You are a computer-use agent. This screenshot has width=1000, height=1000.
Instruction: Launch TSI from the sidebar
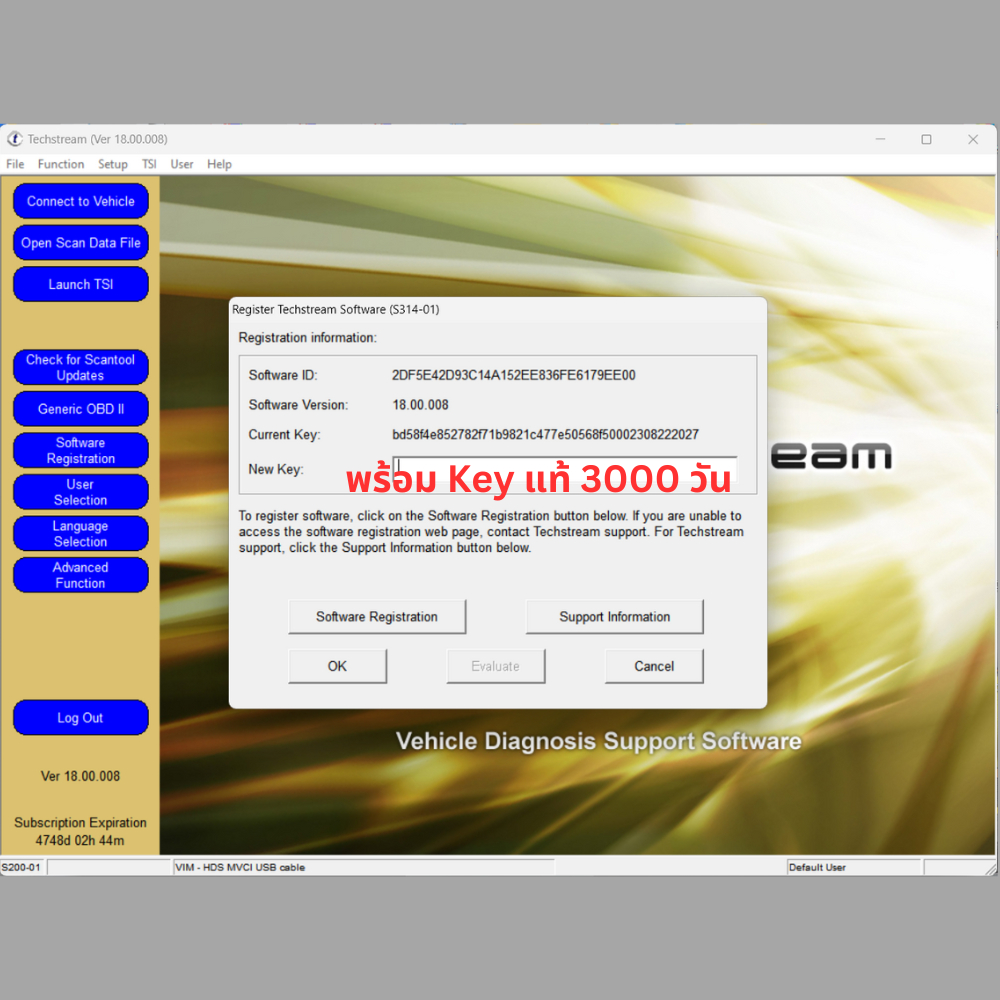coord(80,284)
